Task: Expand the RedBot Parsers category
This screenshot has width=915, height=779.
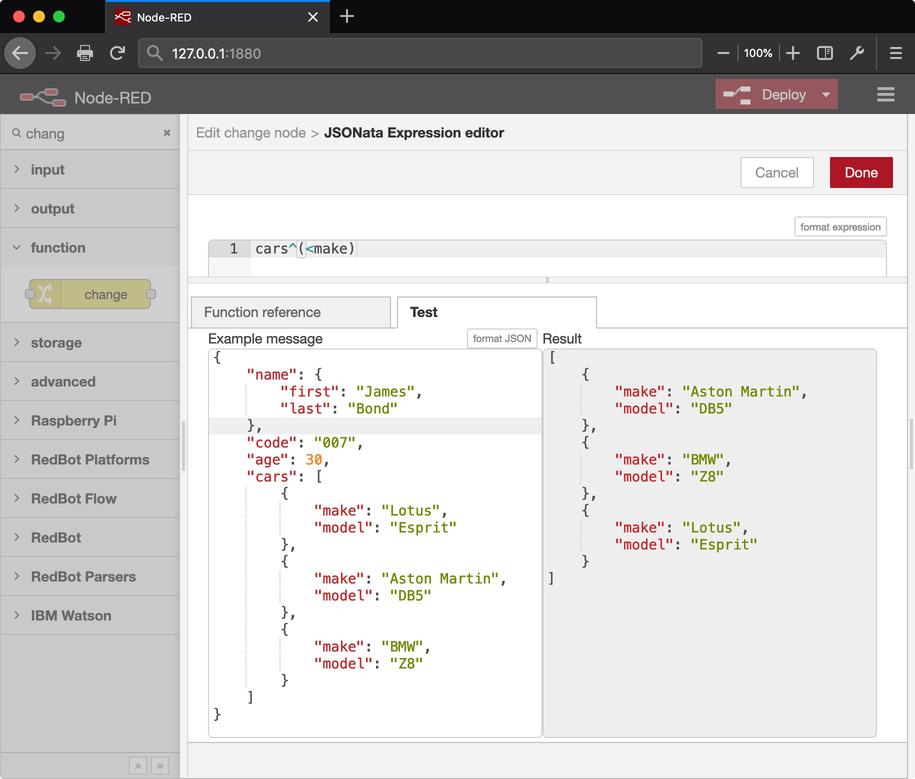Action: tap(90, 577)
